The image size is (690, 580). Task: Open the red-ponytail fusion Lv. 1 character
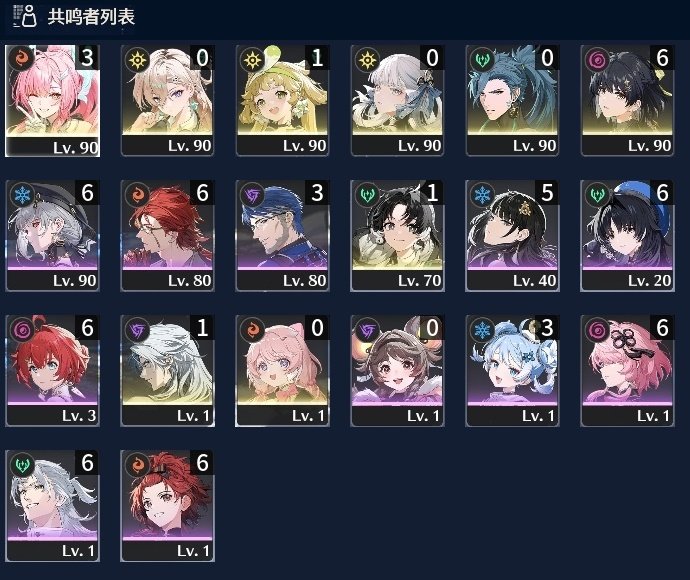(x=168, y=506)
